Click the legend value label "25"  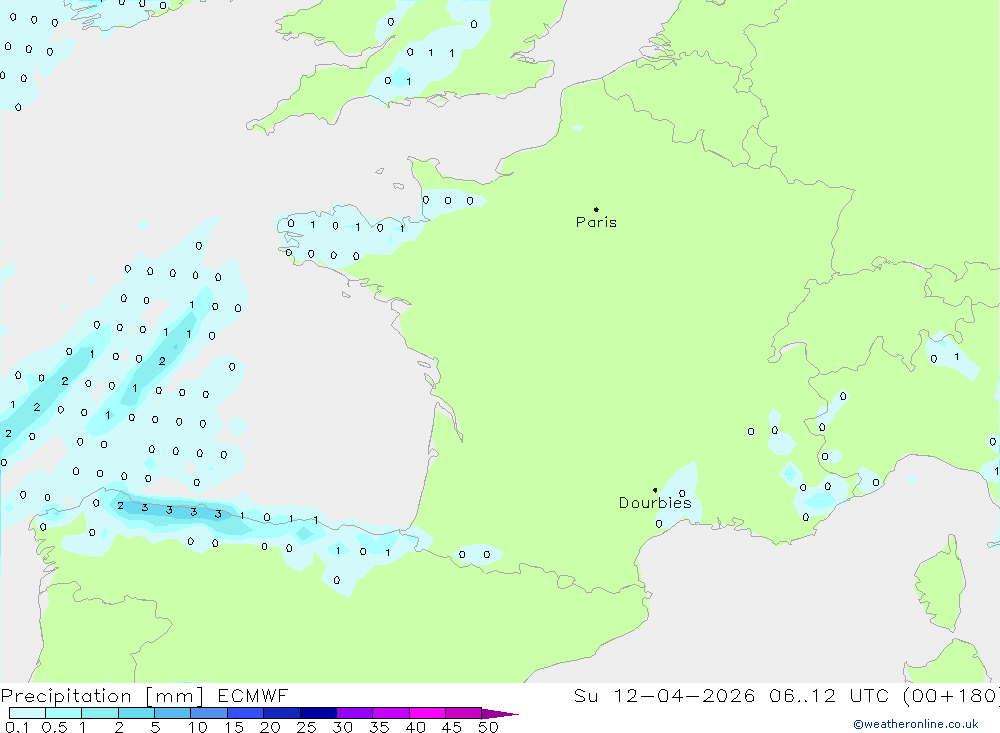coord(306,727)
